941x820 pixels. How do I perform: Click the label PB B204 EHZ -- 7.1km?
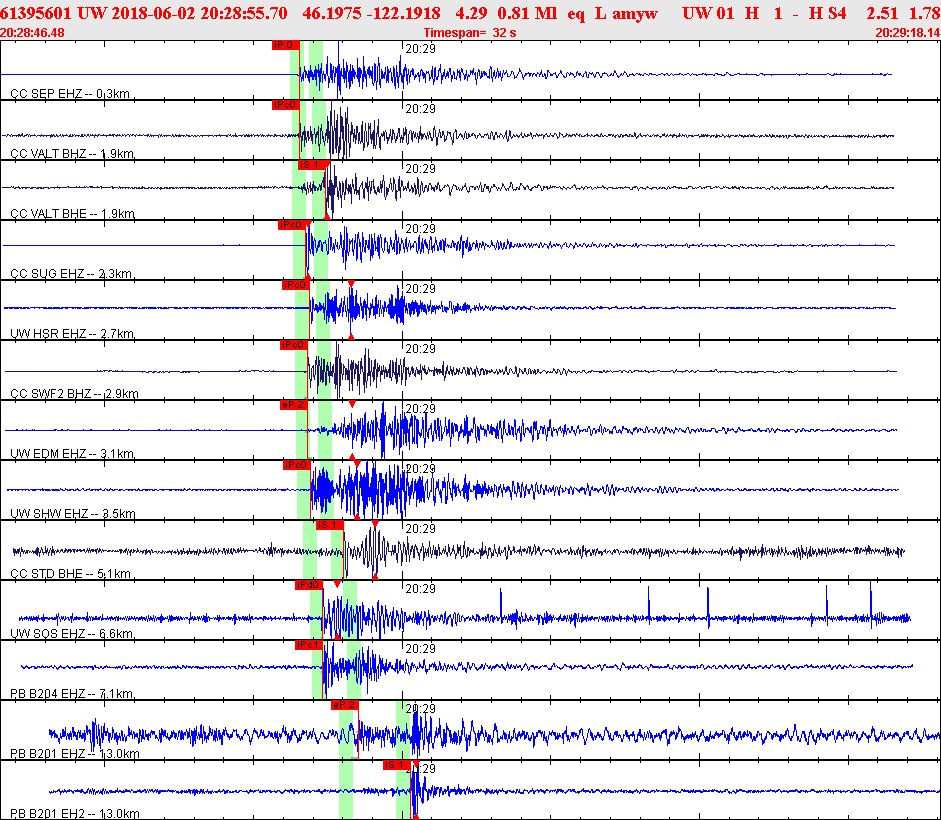72,694
